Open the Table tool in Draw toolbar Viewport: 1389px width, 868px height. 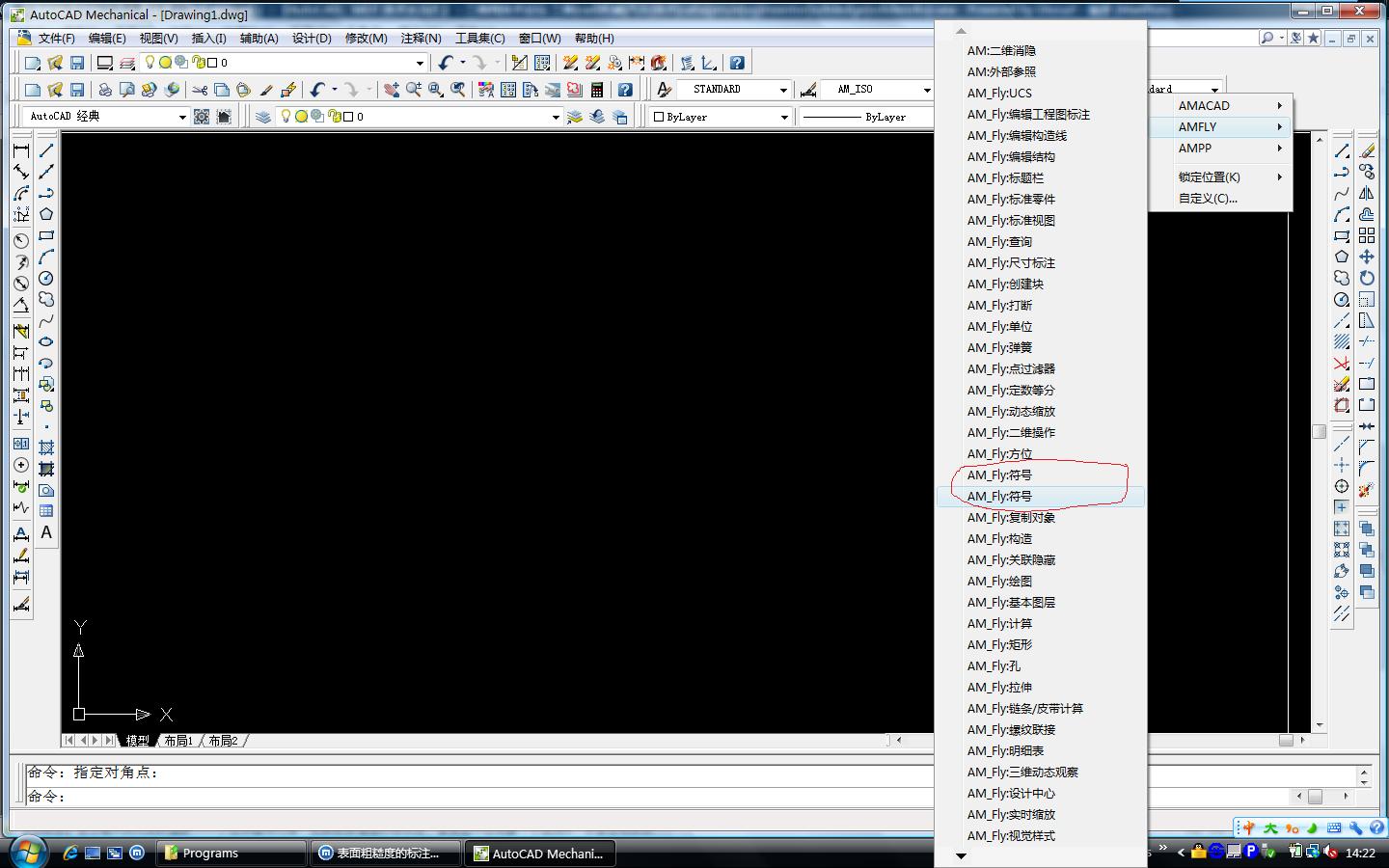click(x=45, y=511)
